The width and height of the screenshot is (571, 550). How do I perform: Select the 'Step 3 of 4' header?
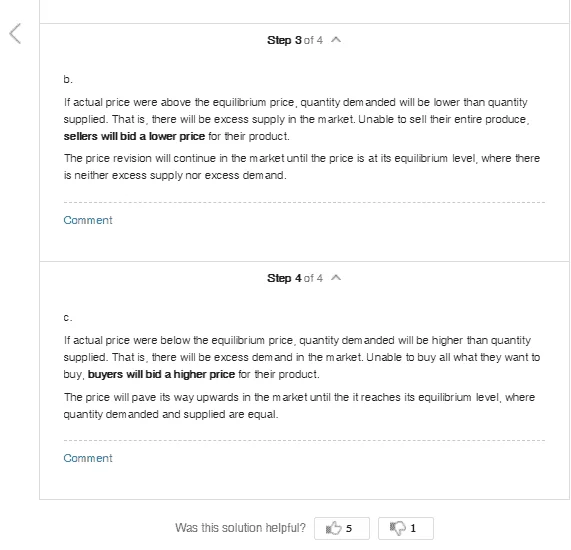pyautogui.click(x=295, y=40)
